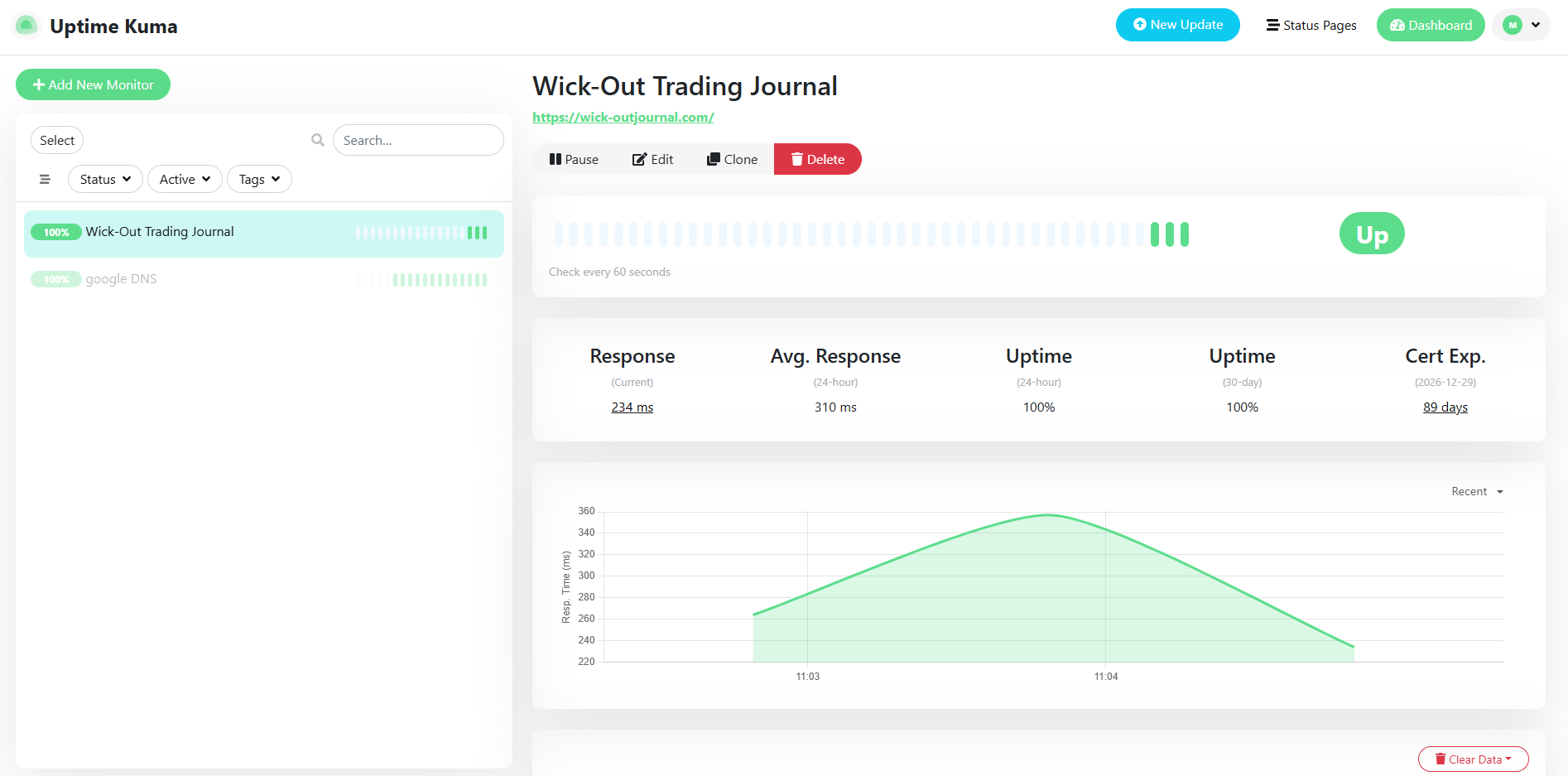Click the Up status badge

point(1372,234)
